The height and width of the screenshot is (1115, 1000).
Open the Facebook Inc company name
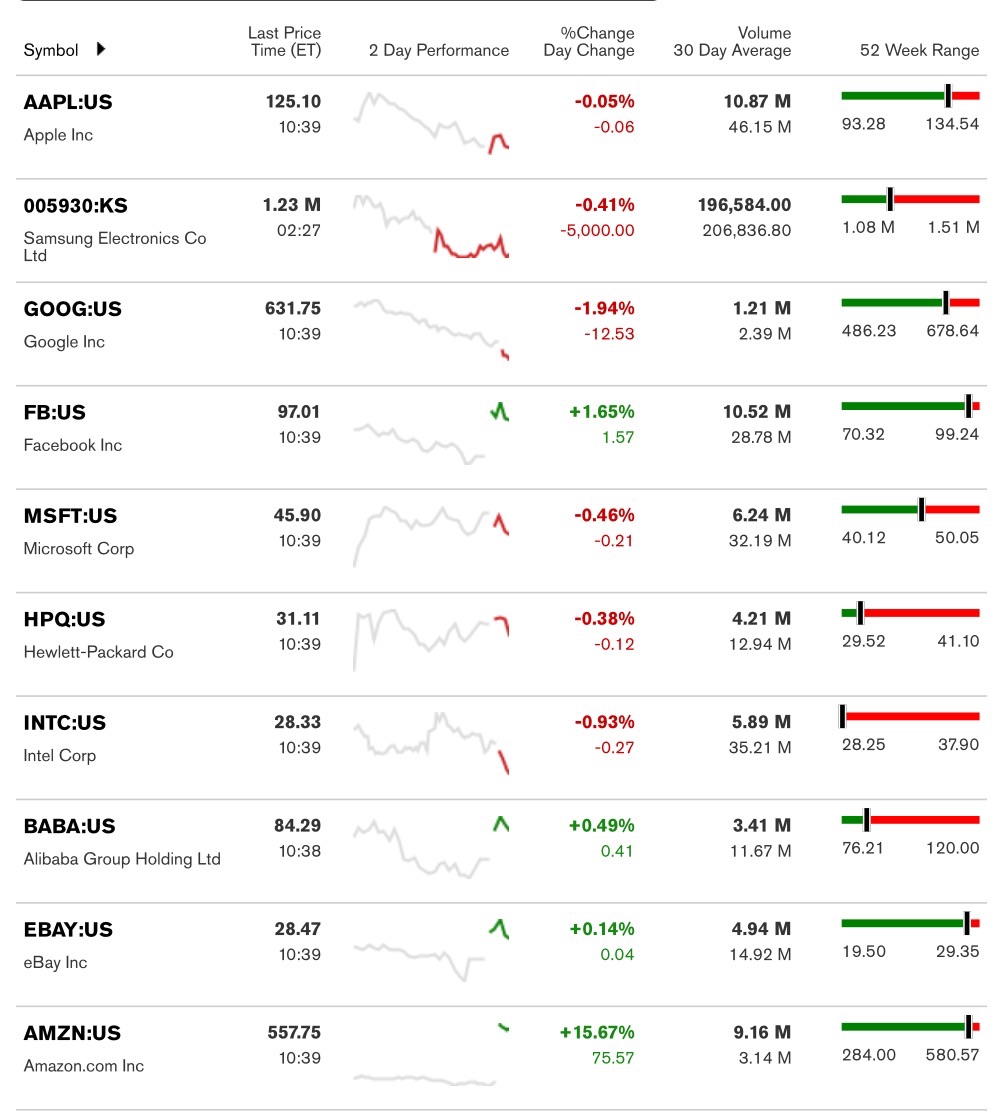[x=73, y=445]
